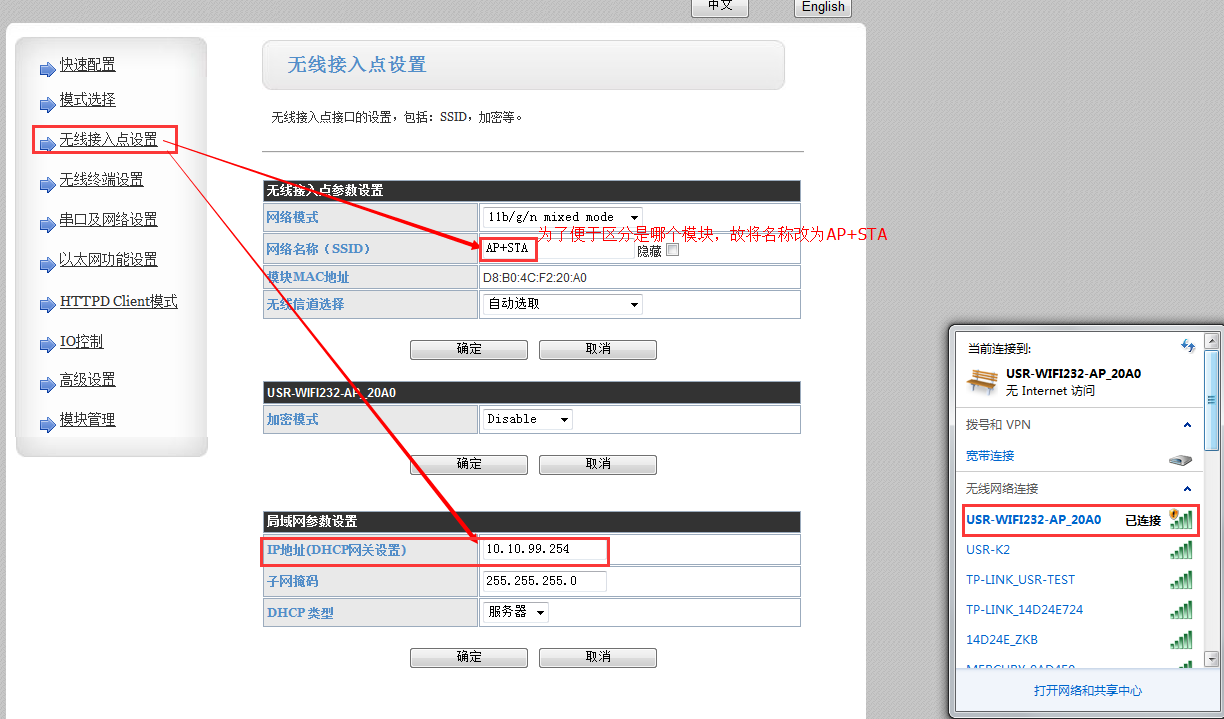
Task: Select the 中文 language tab
Action: pos(719,7)
